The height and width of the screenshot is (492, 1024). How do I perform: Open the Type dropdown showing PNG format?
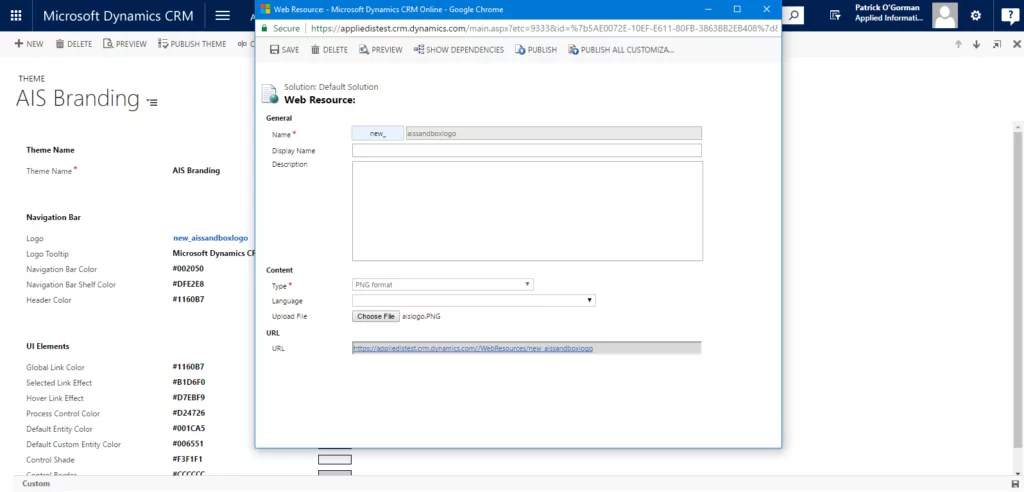point(442,285)
